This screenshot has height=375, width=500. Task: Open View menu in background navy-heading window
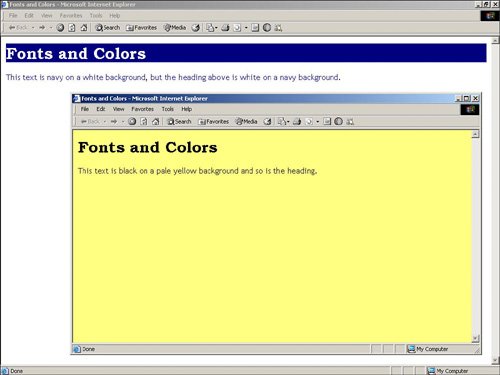click(47, 15)
